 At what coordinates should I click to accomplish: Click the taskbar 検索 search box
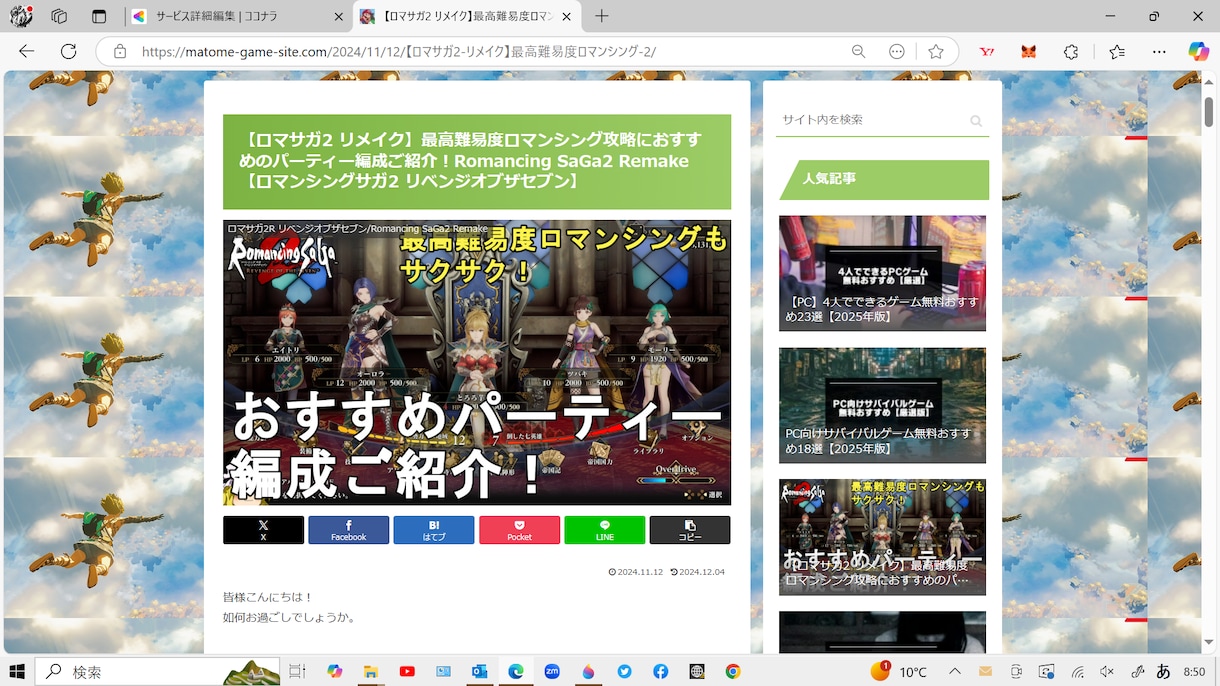pos(158,671)
